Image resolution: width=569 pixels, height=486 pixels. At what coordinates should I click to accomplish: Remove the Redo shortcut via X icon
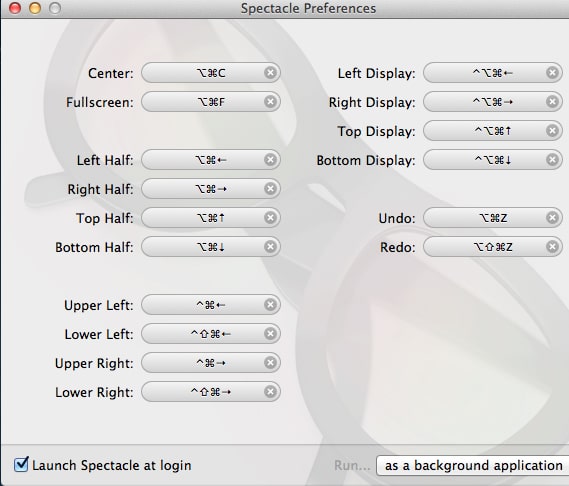pyautogui.click(x=552, y=247)
